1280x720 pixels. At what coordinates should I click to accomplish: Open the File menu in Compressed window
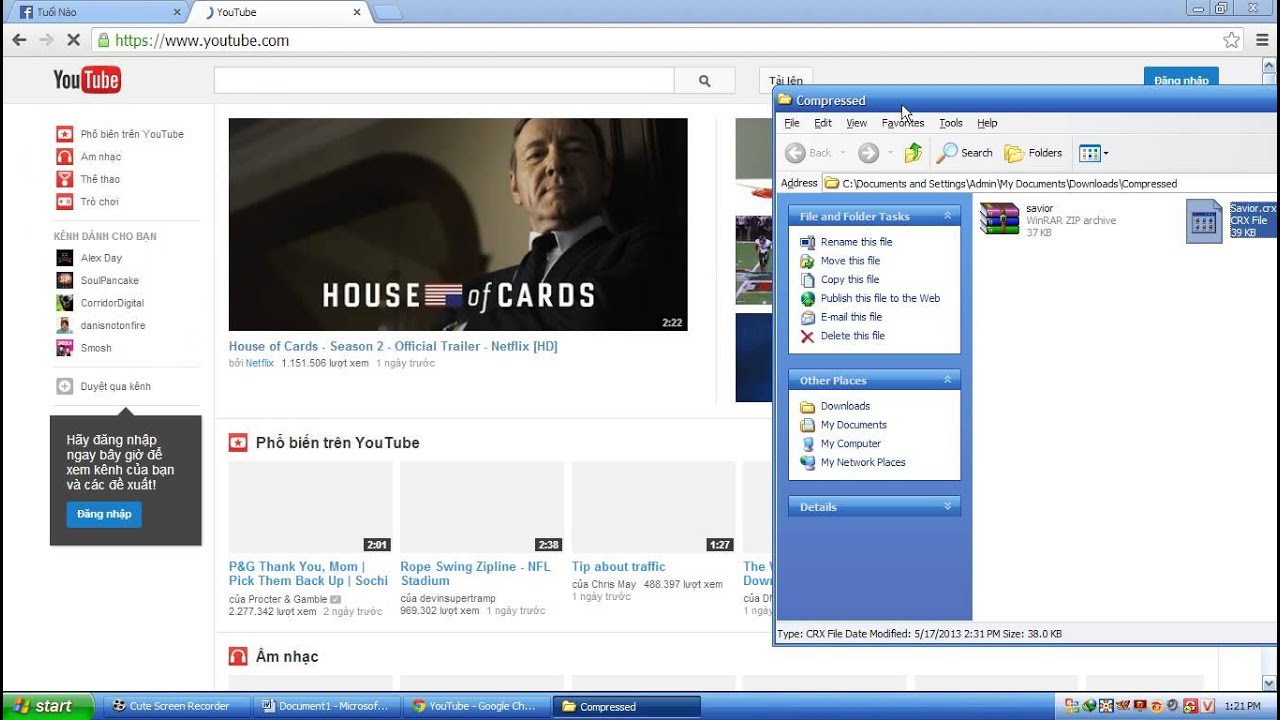click(x=792, y=123)
